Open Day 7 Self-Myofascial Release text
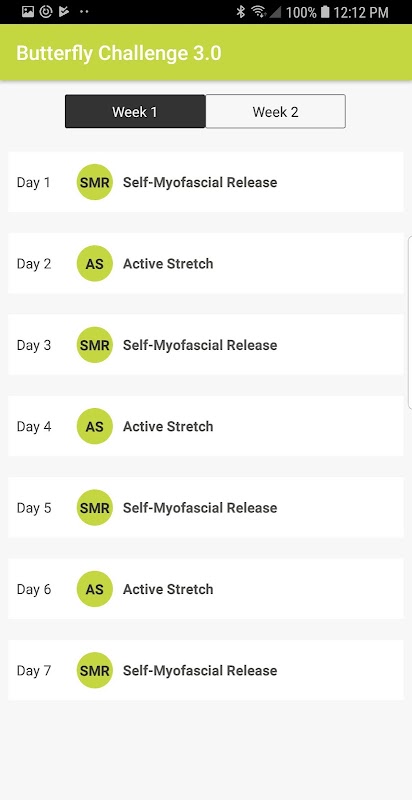This screenshot has height=800, width=412. pyautogui.click(x=200, y=670)
